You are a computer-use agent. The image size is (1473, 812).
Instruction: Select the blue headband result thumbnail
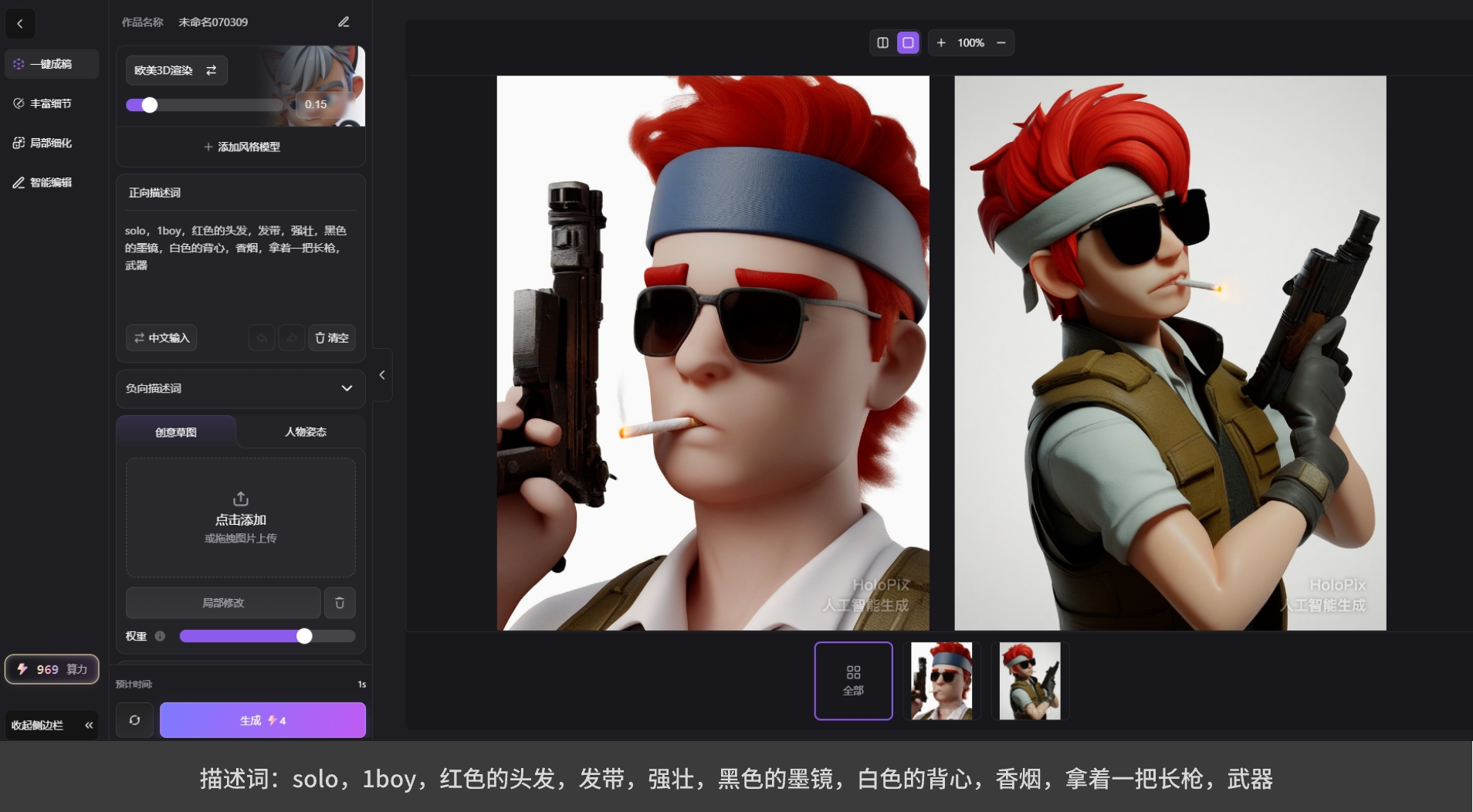942,681
